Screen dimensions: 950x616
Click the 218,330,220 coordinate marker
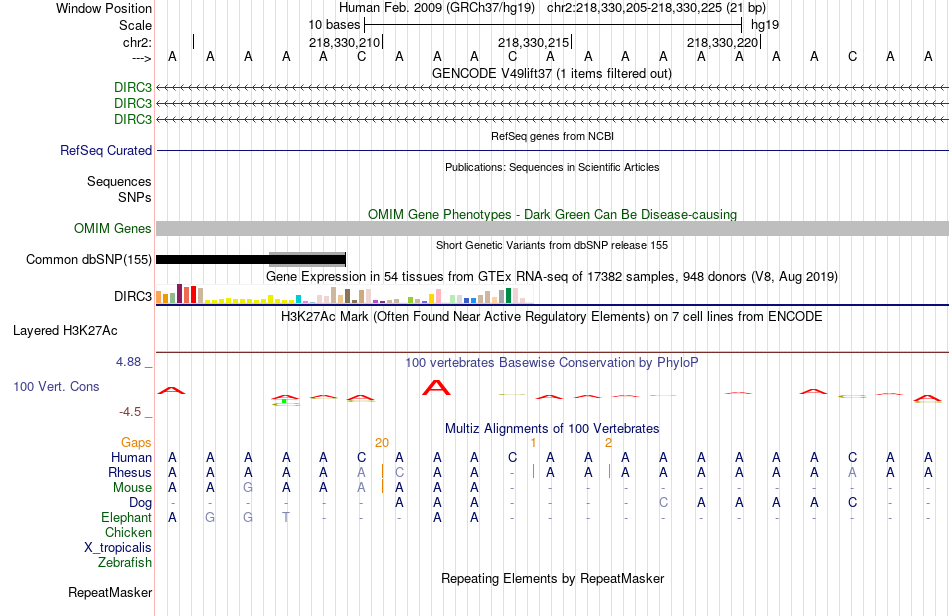tap(722, 42)
